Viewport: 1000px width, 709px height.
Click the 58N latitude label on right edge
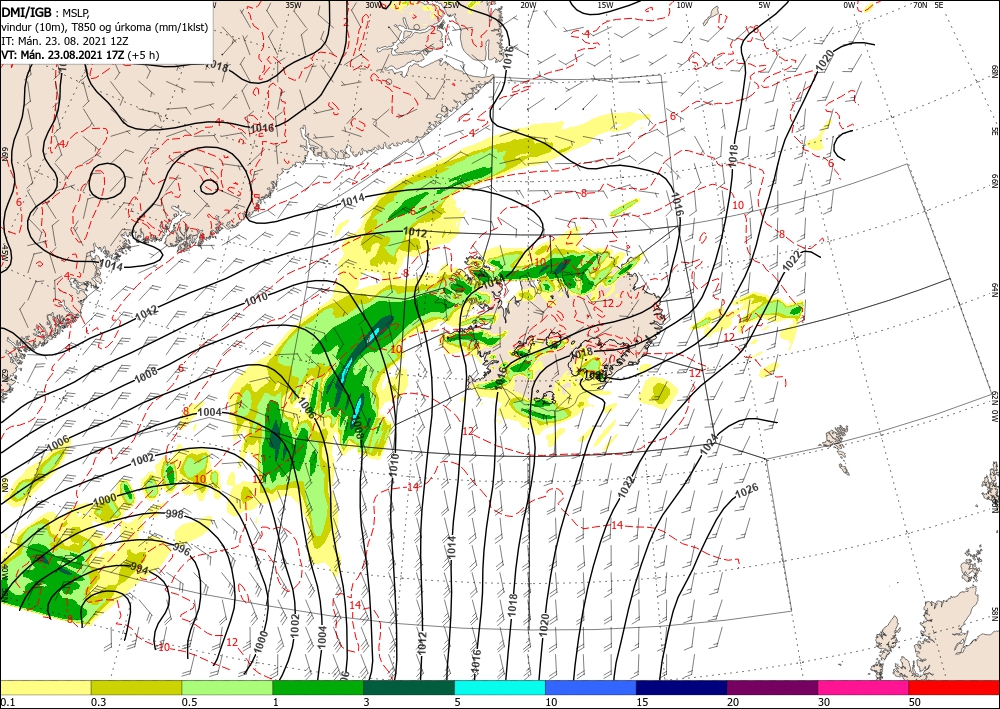coord(995,613)
